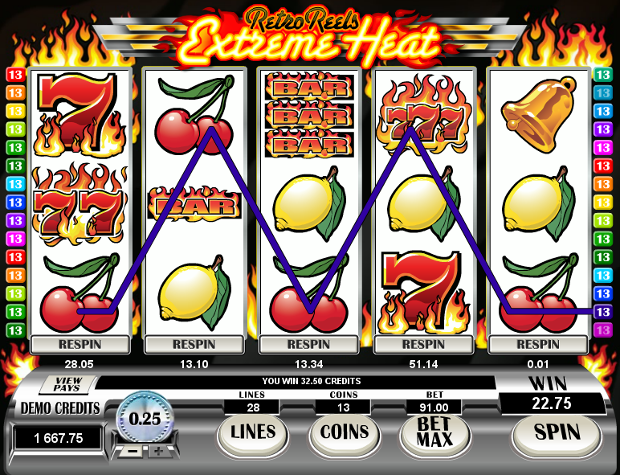620x475 pixels.
Task: Click the flaming 7 at the bottom of reel four
Action: [423, 293]
